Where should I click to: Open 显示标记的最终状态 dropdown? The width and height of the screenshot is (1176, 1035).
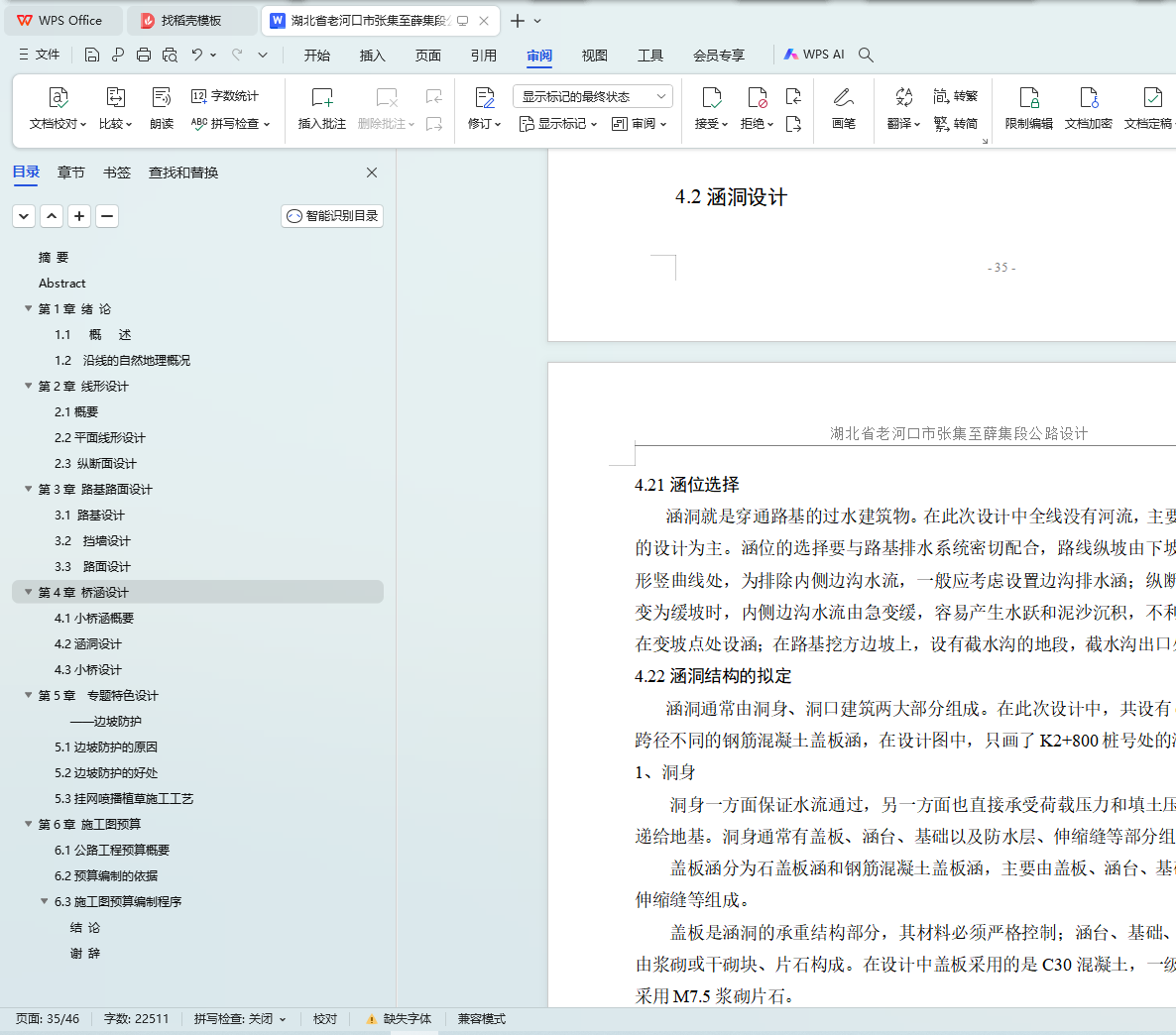(593, 96)
